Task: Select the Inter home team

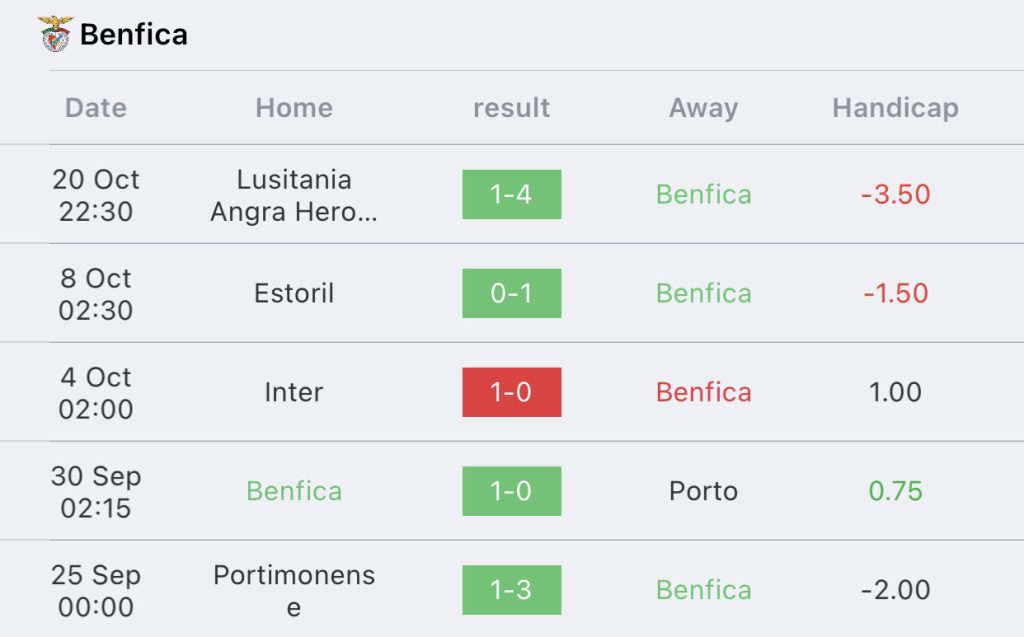Action: [294, 392]
